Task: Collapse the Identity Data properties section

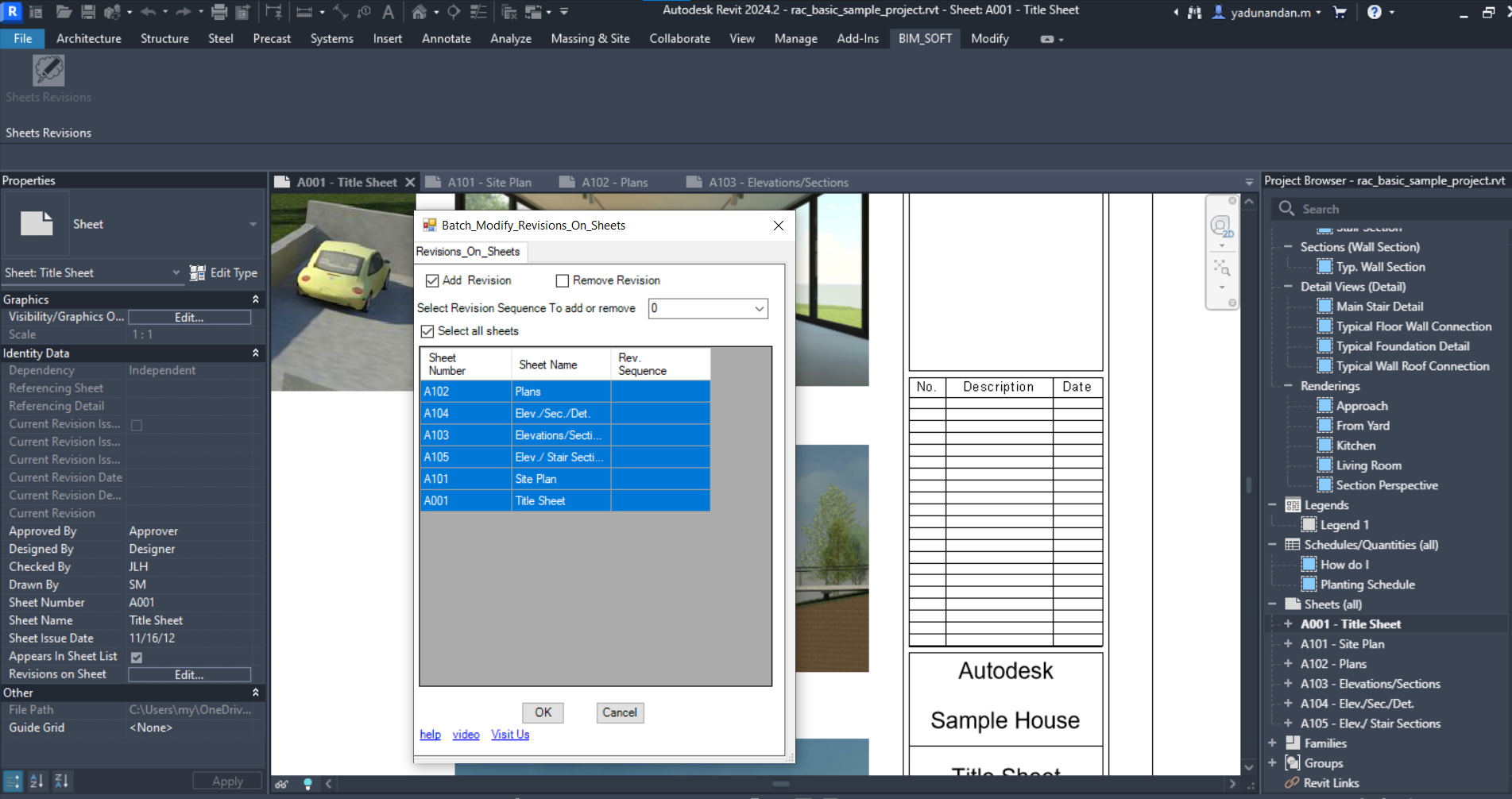Action: pos(256,353)
